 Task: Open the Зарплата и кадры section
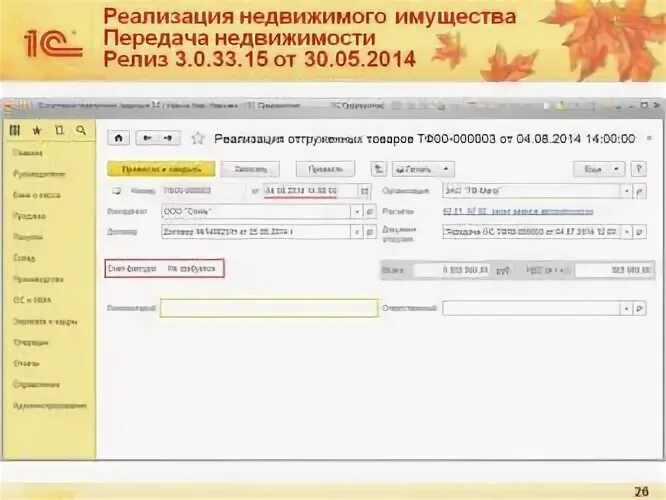tap(45, 322)
